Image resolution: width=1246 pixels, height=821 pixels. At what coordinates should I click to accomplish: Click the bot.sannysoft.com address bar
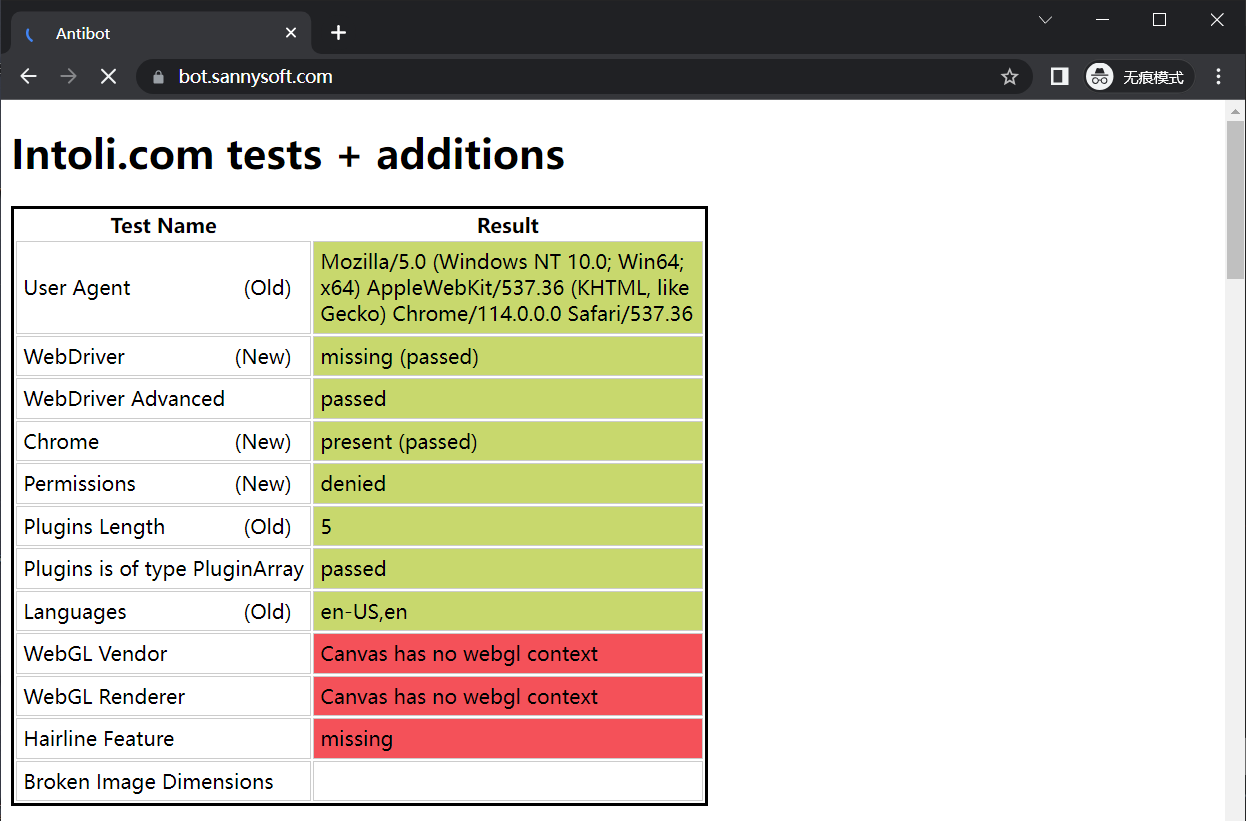[560, 77]
